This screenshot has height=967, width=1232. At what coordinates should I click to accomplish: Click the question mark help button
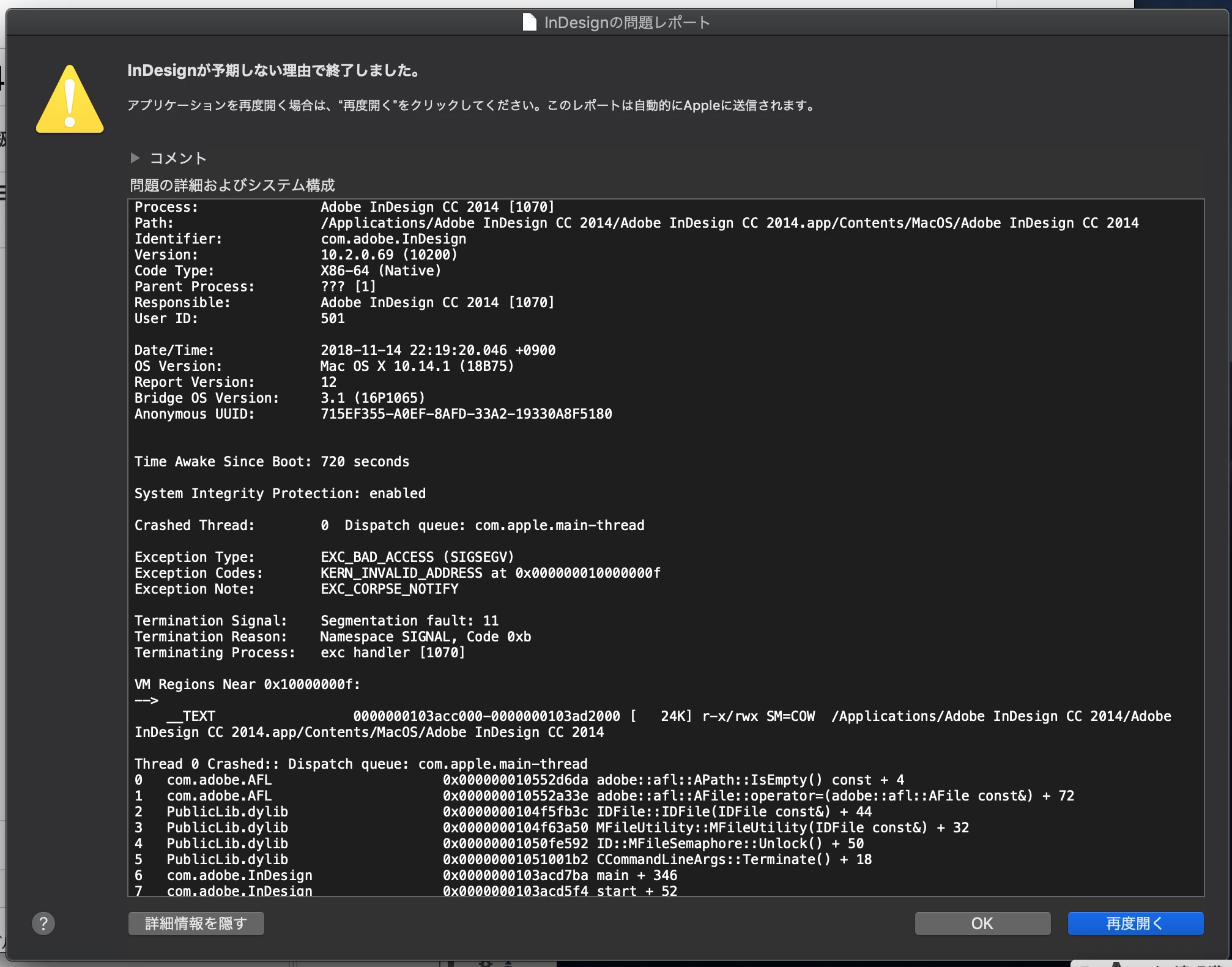[x=43, y=923]
